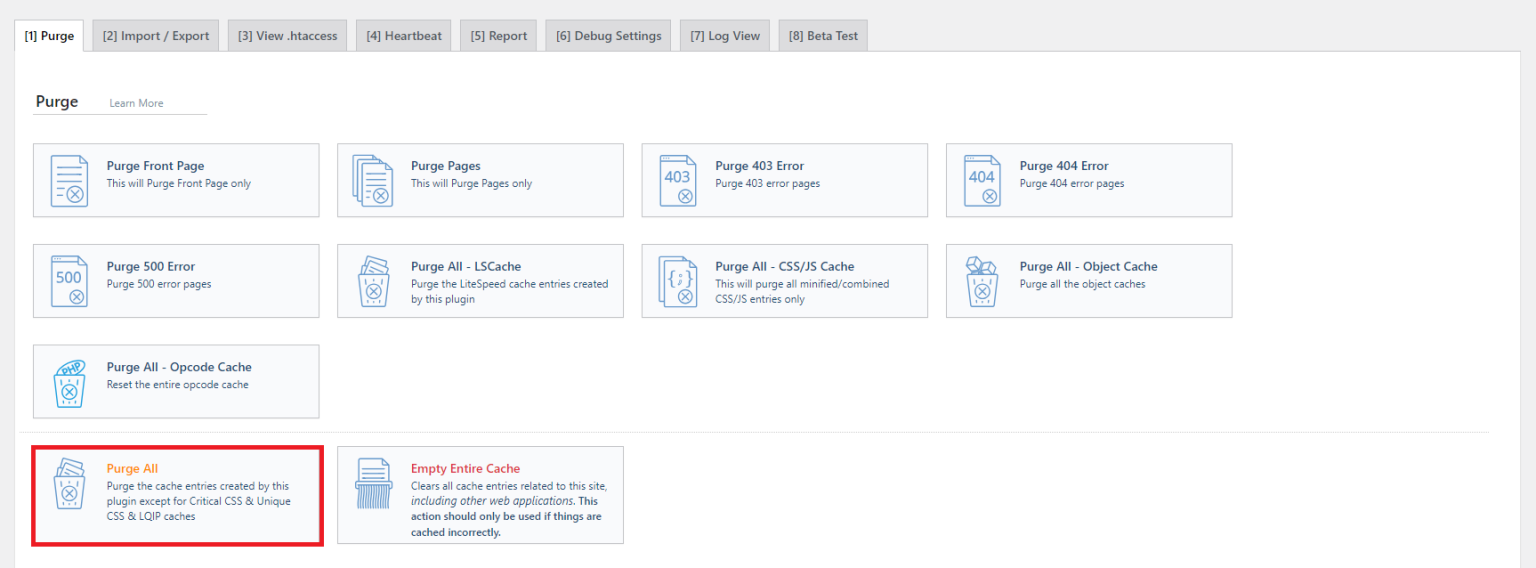Click the Object Cache cubes bin icon
The height and width of the screenshot is (568, 1536).
click(982, 282)
